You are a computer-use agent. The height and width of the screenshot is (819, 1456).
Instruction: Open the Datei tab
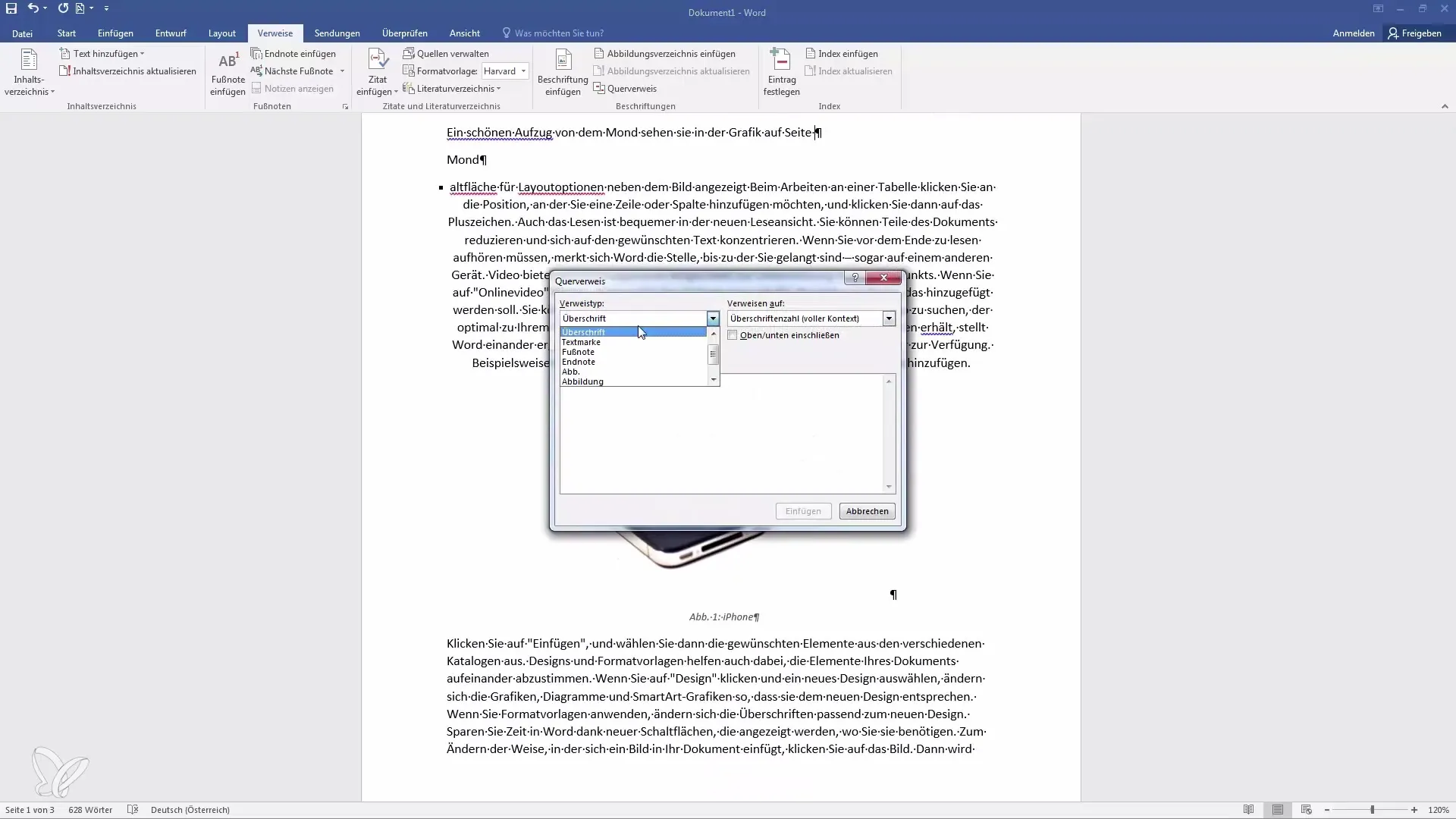[22, 33]
